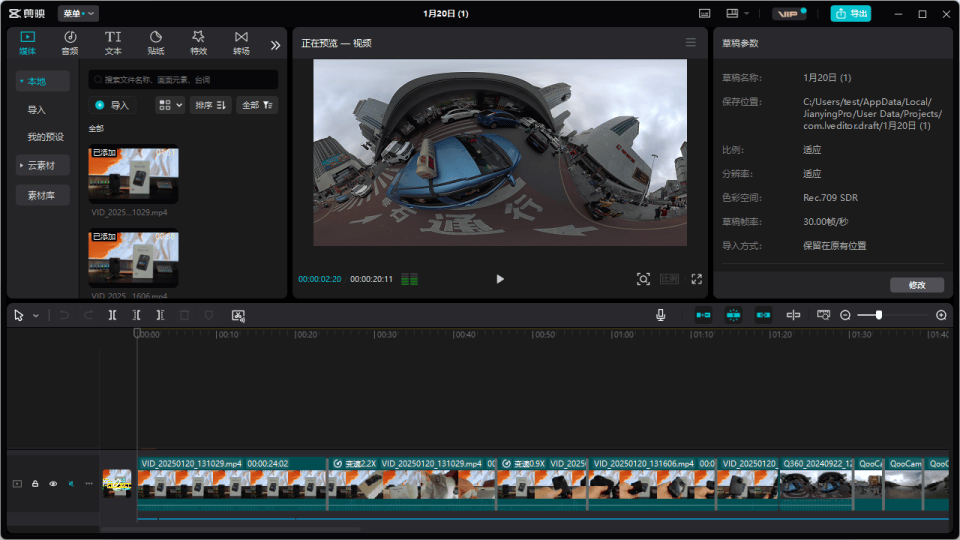This screenshot has height=540, width=960.
Task: Toggle the lock on the main video track
Action: pos(35,484)
